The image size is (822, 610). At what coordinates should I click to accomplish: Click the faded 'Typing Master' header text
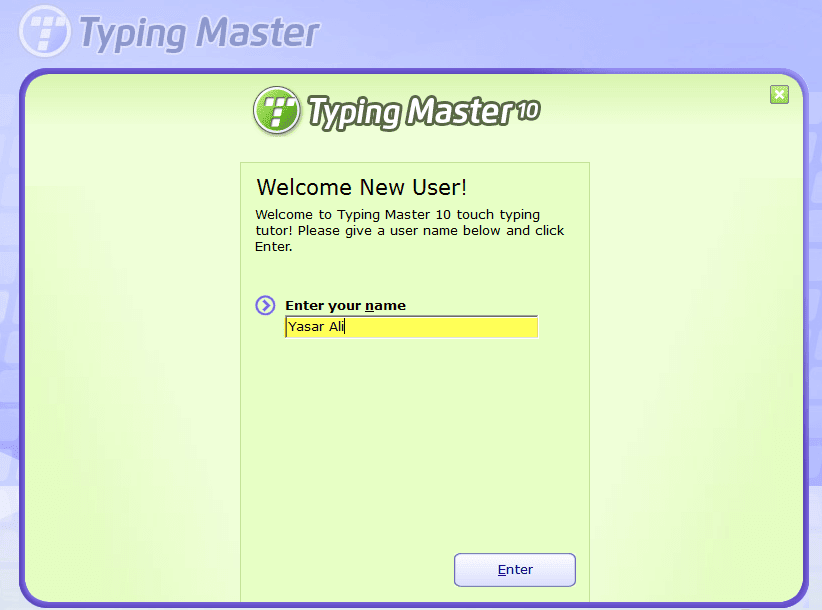[199, 34]
